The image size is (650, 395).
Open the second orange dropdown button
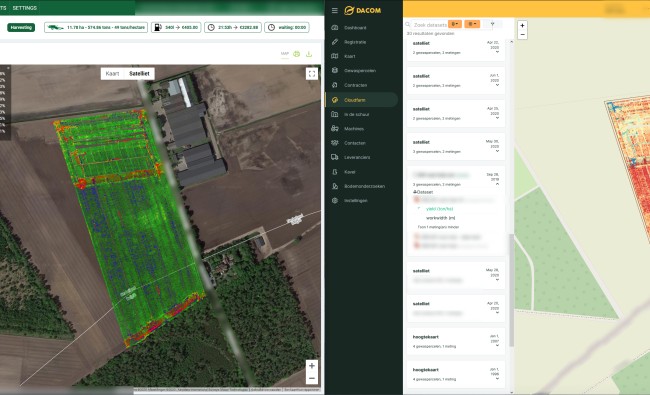[472, 24]
